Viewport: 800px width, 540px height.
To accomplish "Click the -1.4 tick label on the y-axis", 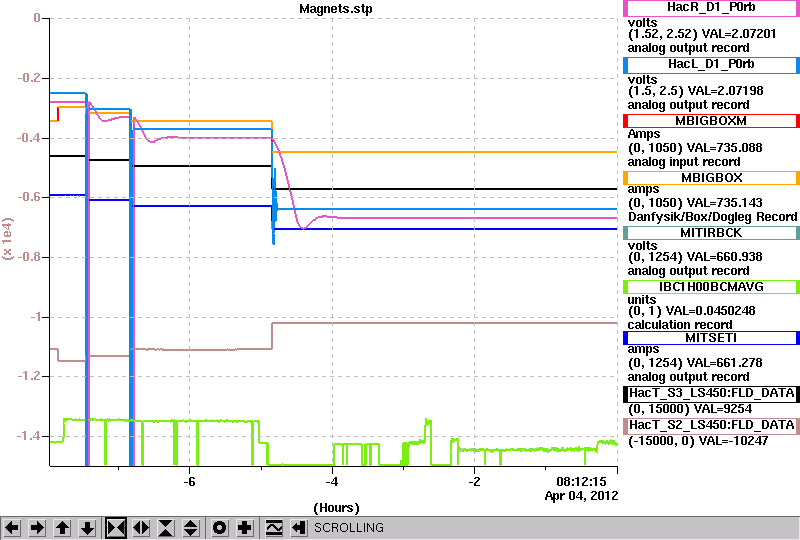I will pos(29,436).
